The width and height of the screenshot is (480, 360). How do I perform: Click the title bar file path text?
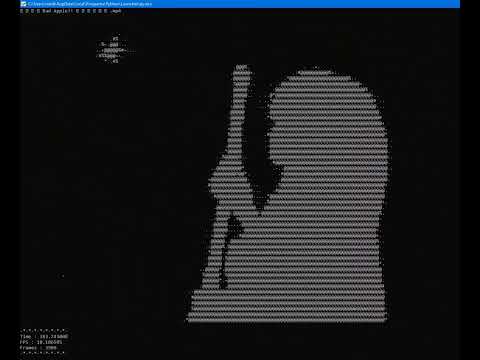tap(90, 4)
